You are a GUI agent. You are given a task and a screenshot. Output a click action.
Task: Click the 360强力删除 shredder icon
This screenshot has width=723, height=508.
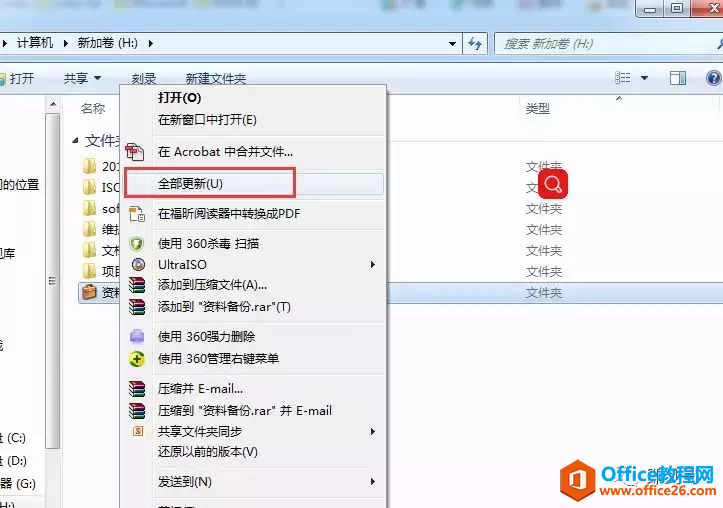pyautogui.click(x=137, y=337)
